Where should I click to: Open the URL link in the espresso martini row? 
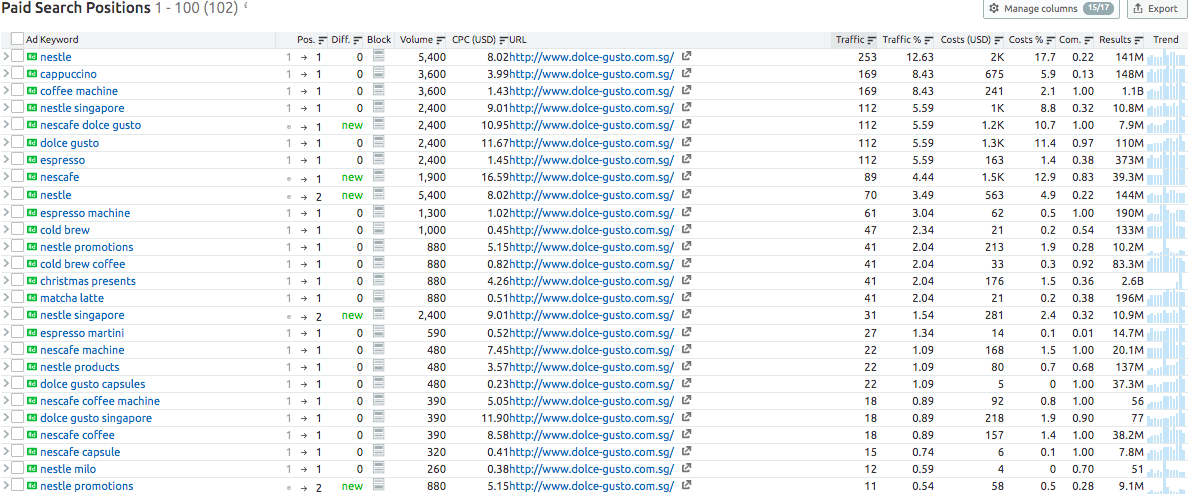[591, 333]
